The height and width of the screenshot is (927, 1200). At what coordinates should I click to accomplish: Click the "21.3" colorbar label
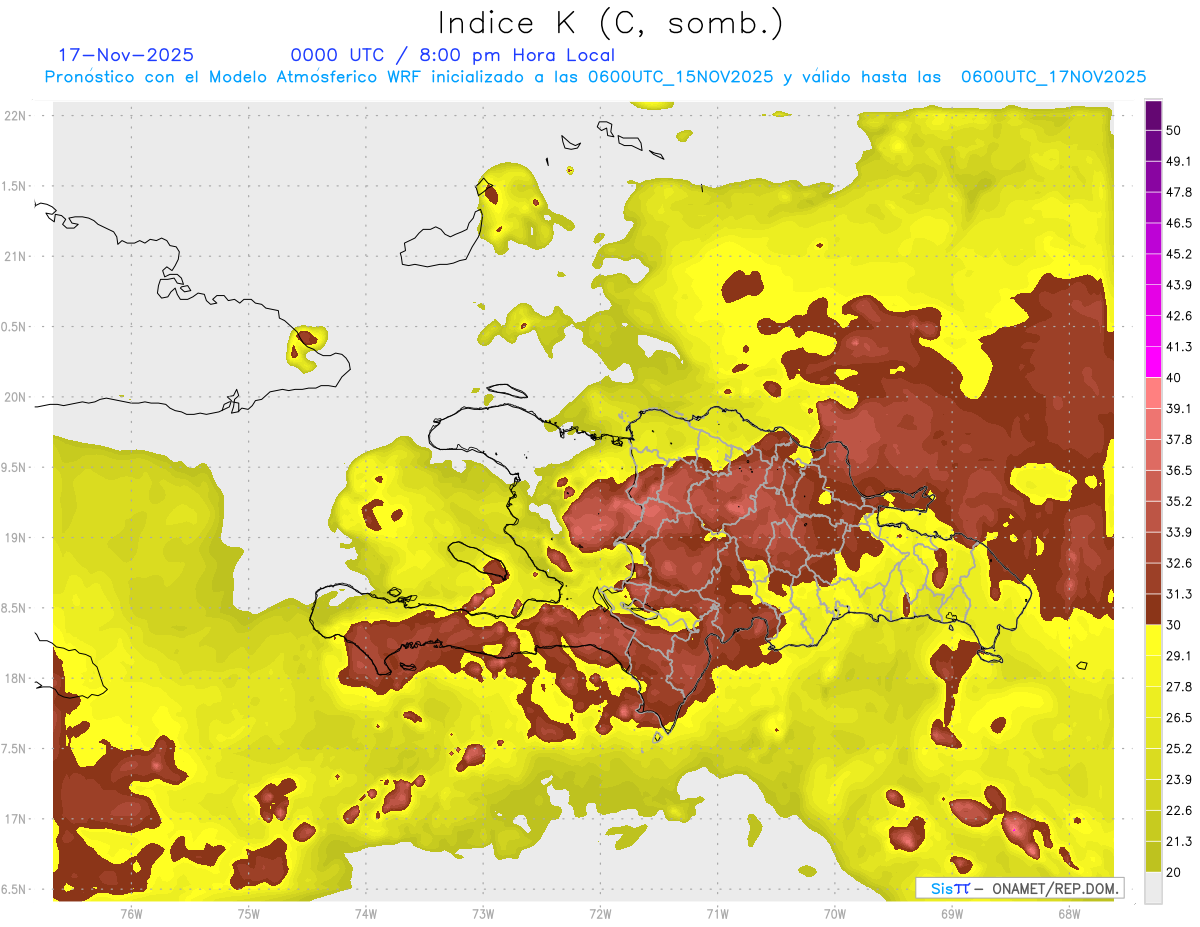(x=1179, y=842)
